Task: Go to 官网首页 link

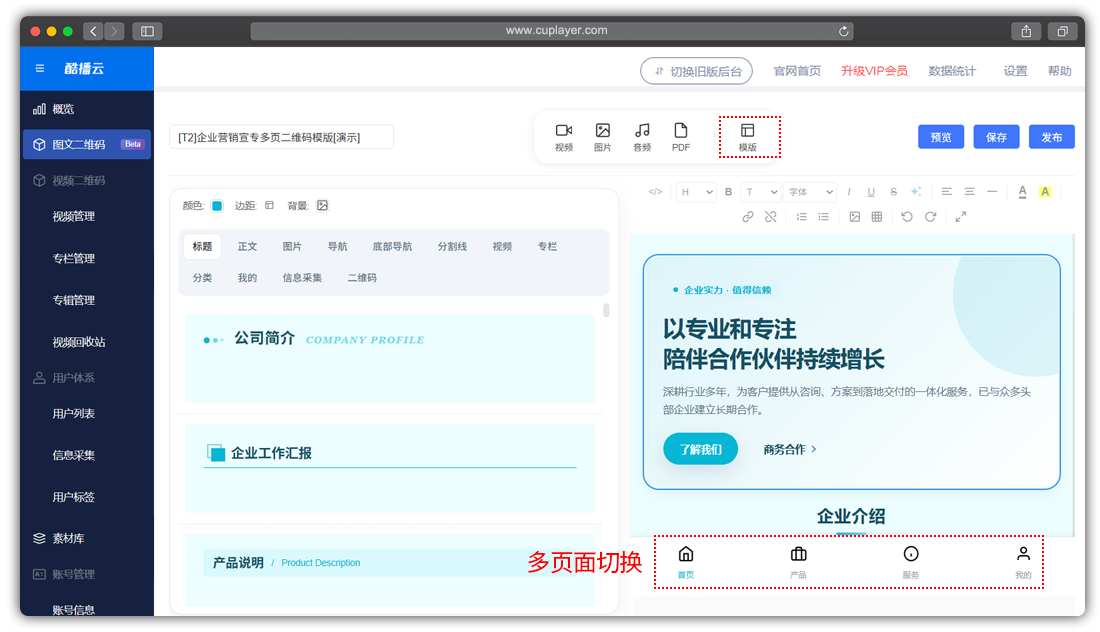Action: tap(797, 71)
